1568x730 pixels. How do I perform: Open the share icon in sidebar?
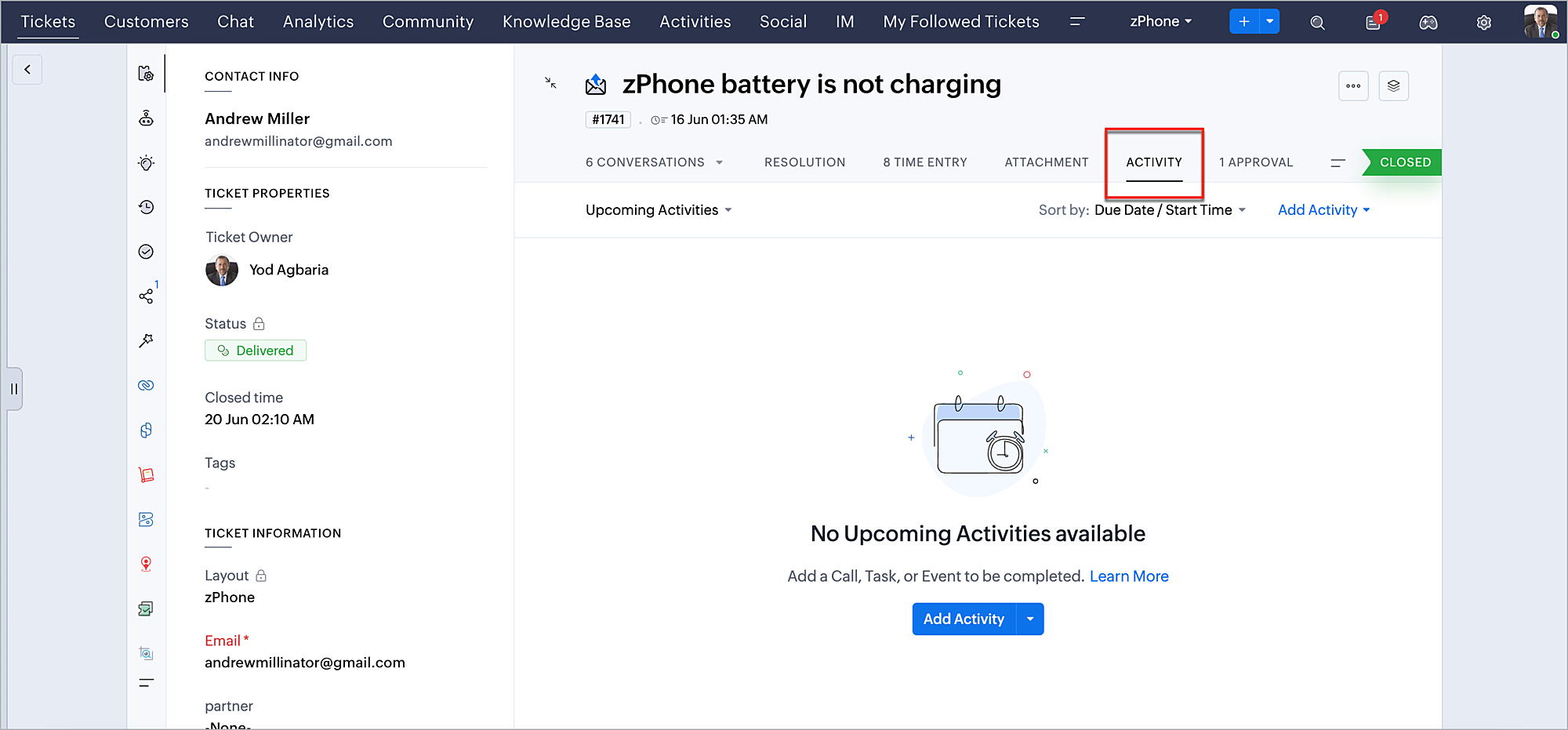(146, 296)
